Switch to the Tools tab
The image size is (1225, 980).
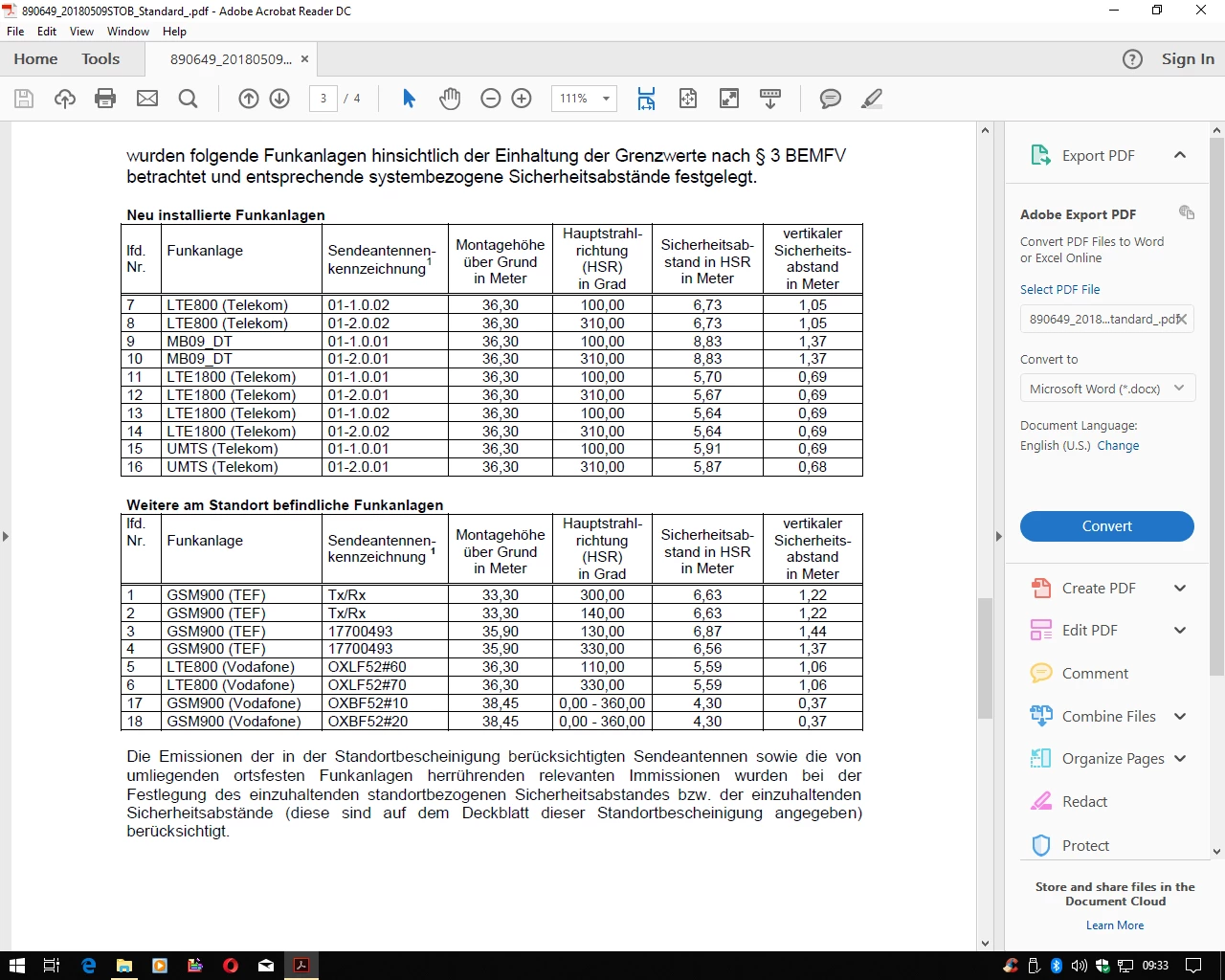[100, 59]
